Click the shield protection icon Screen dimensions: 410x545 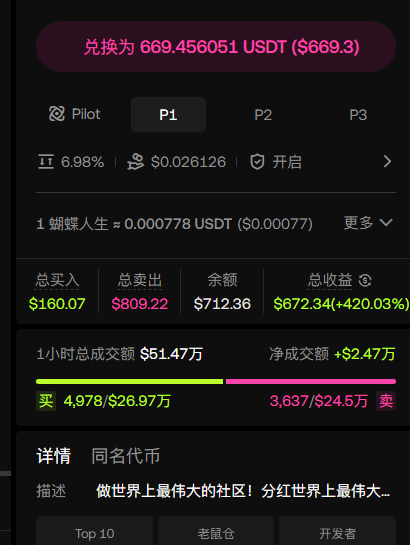point(257,162)
